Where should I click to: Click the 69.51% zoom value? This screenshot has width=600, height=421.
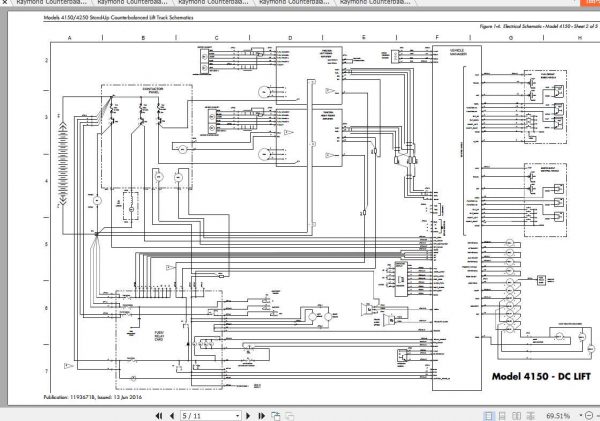[x=558, y=416]
